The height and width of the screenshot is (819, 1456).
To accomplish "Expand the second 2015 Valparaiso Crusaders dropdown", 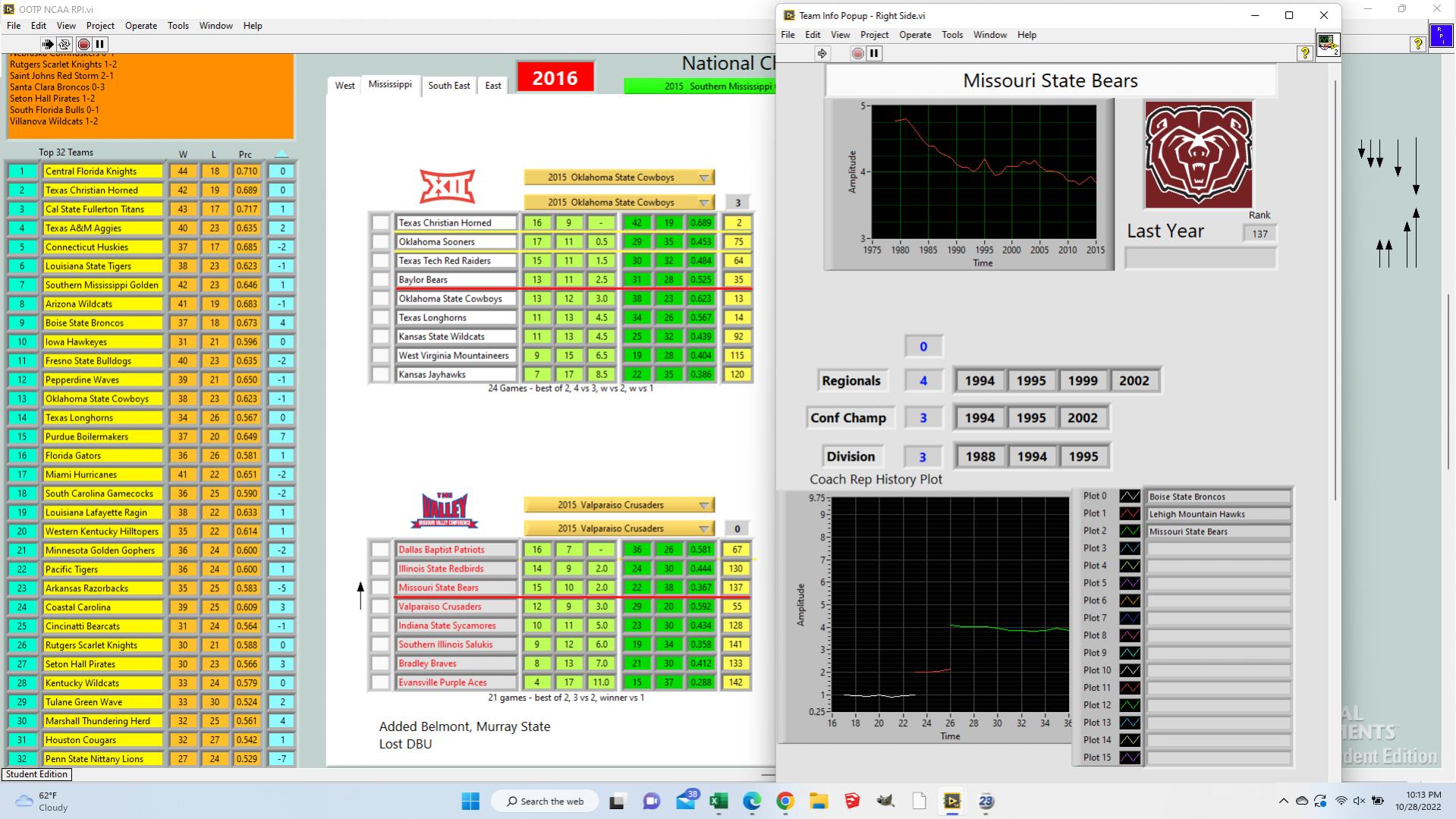I will point(703,529).
